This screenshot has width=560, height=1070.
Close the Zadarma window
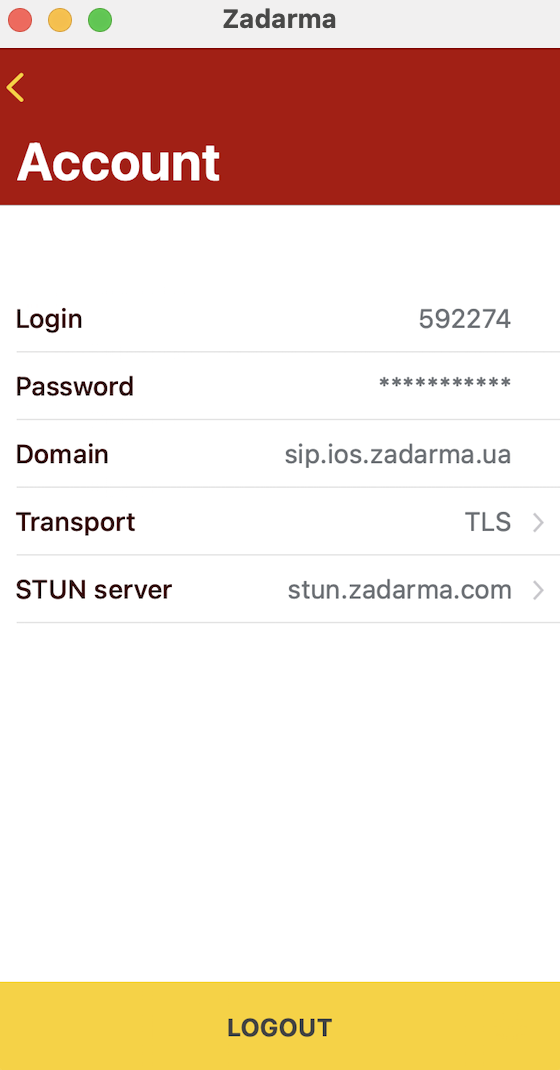tap(20, 20)
